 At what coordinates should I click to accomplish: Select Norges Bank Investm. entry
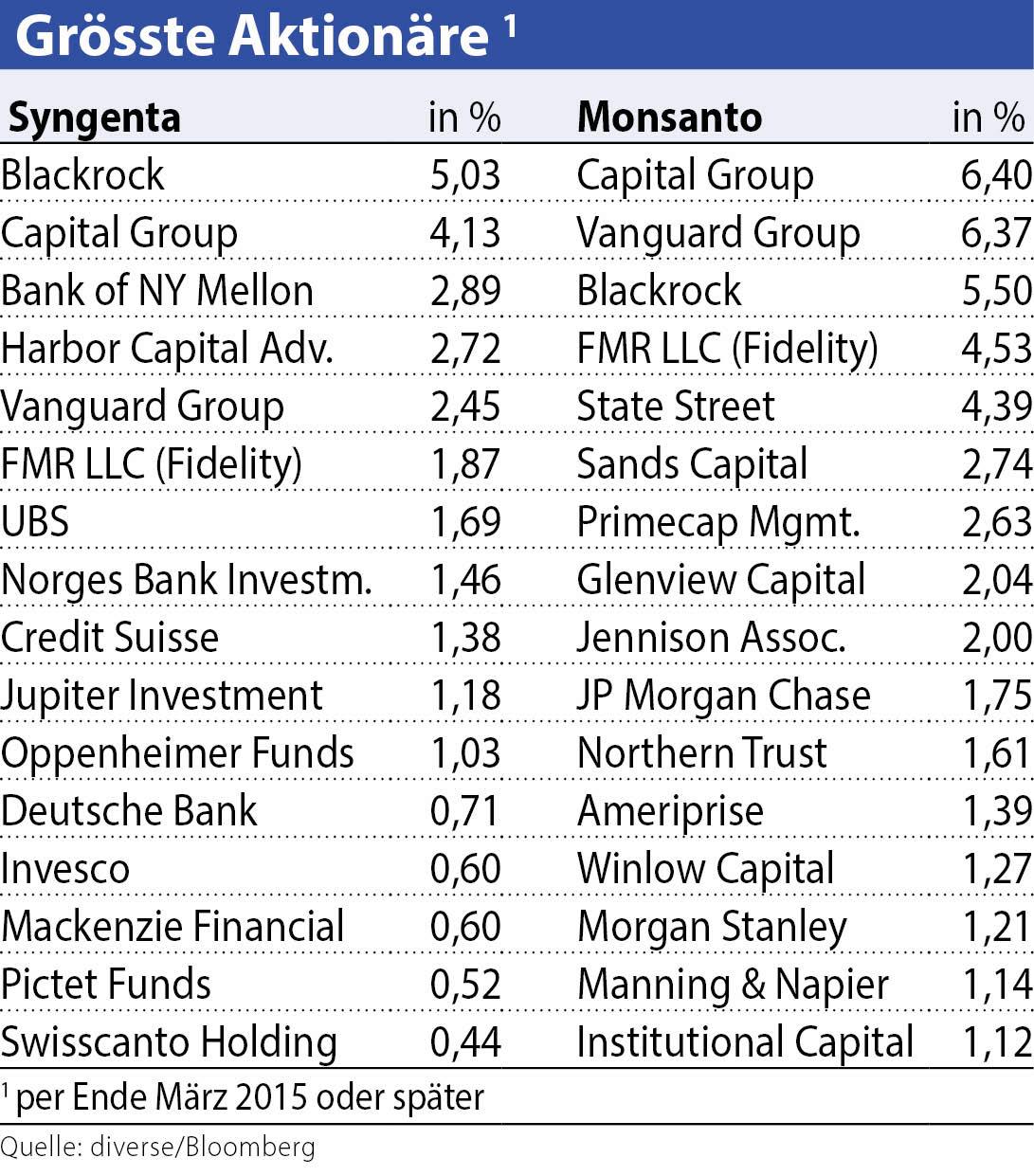pyautogui.click(x=187, y=580)
